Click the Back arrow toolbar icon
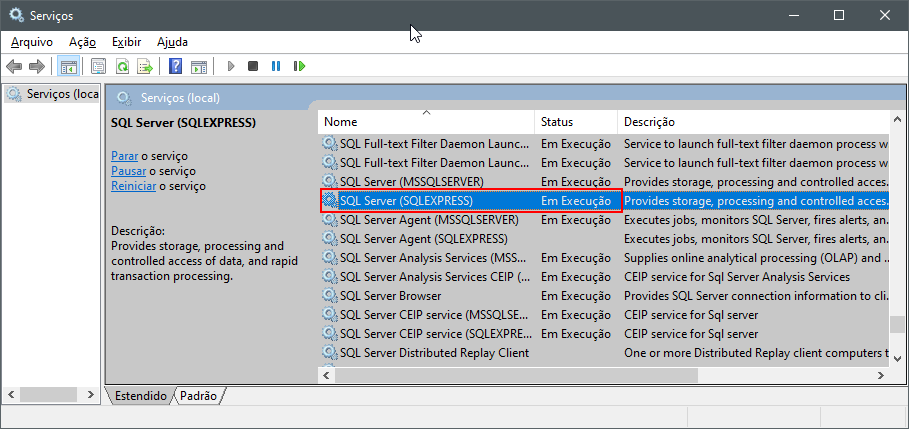The width and height of the screenshot is (909, 429). [x=14, y=66]
